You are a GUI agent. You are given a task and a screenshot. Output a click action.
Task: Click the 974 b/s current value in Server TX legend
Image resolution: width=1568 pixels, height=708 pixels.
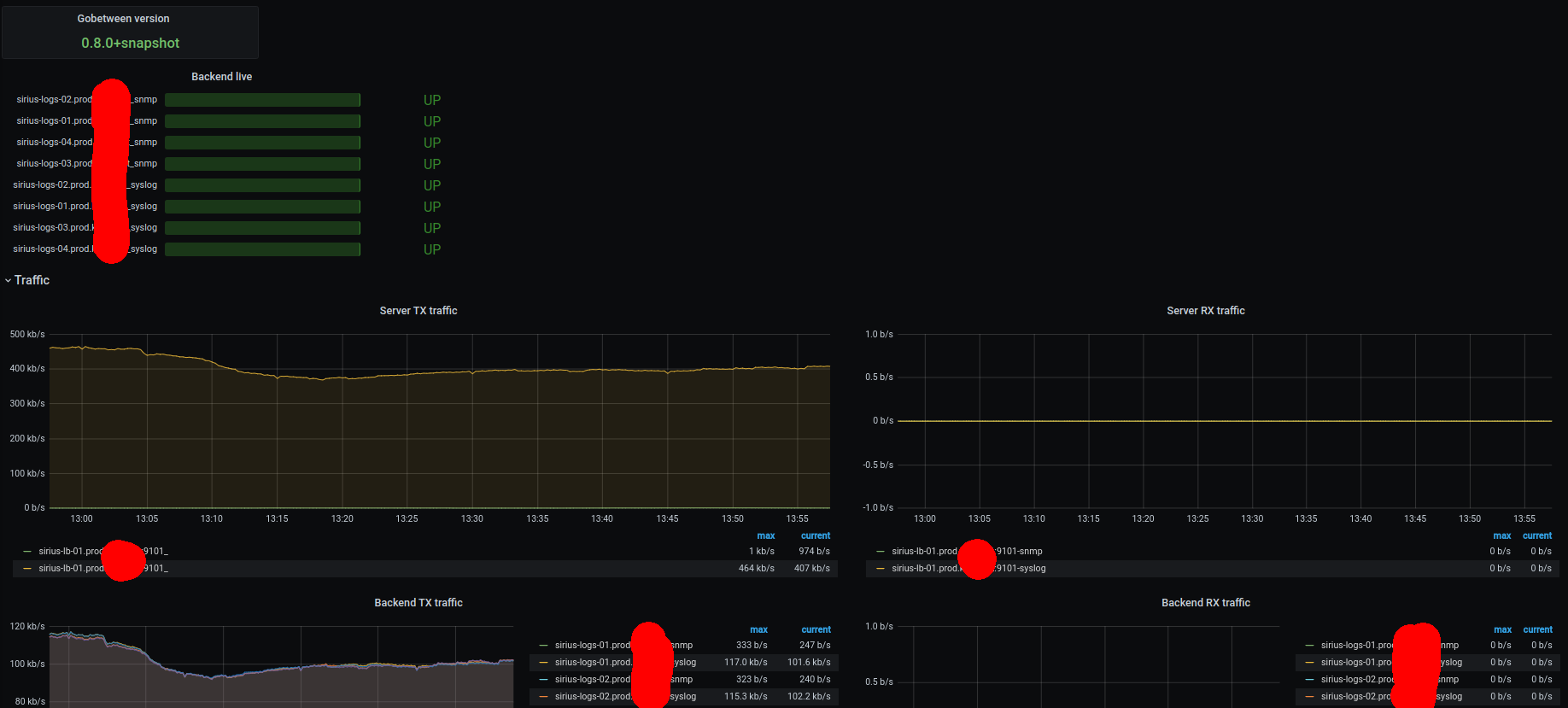815,552
